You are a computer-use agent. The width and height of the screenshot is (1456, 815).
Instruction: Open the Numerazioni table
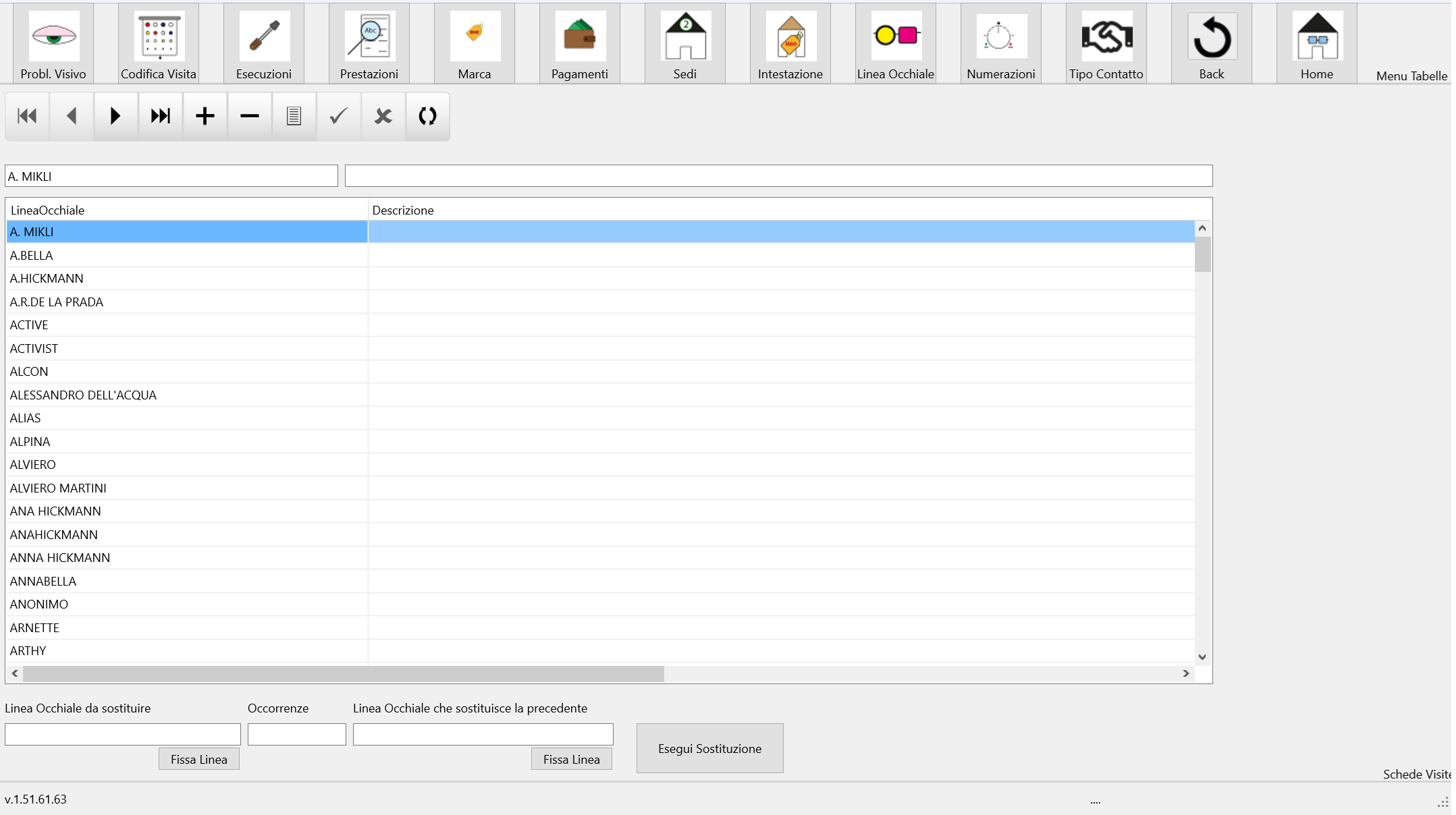pyautogui.click(x=1001, y=43)
